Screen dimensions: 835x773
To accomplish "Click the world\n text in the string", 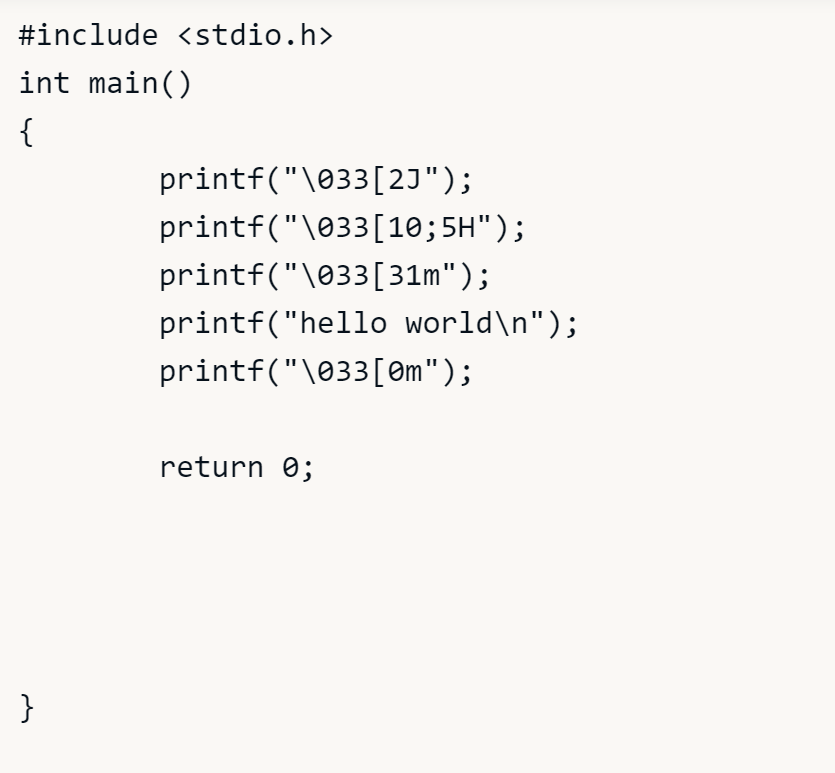I will [x=474, y=323].
